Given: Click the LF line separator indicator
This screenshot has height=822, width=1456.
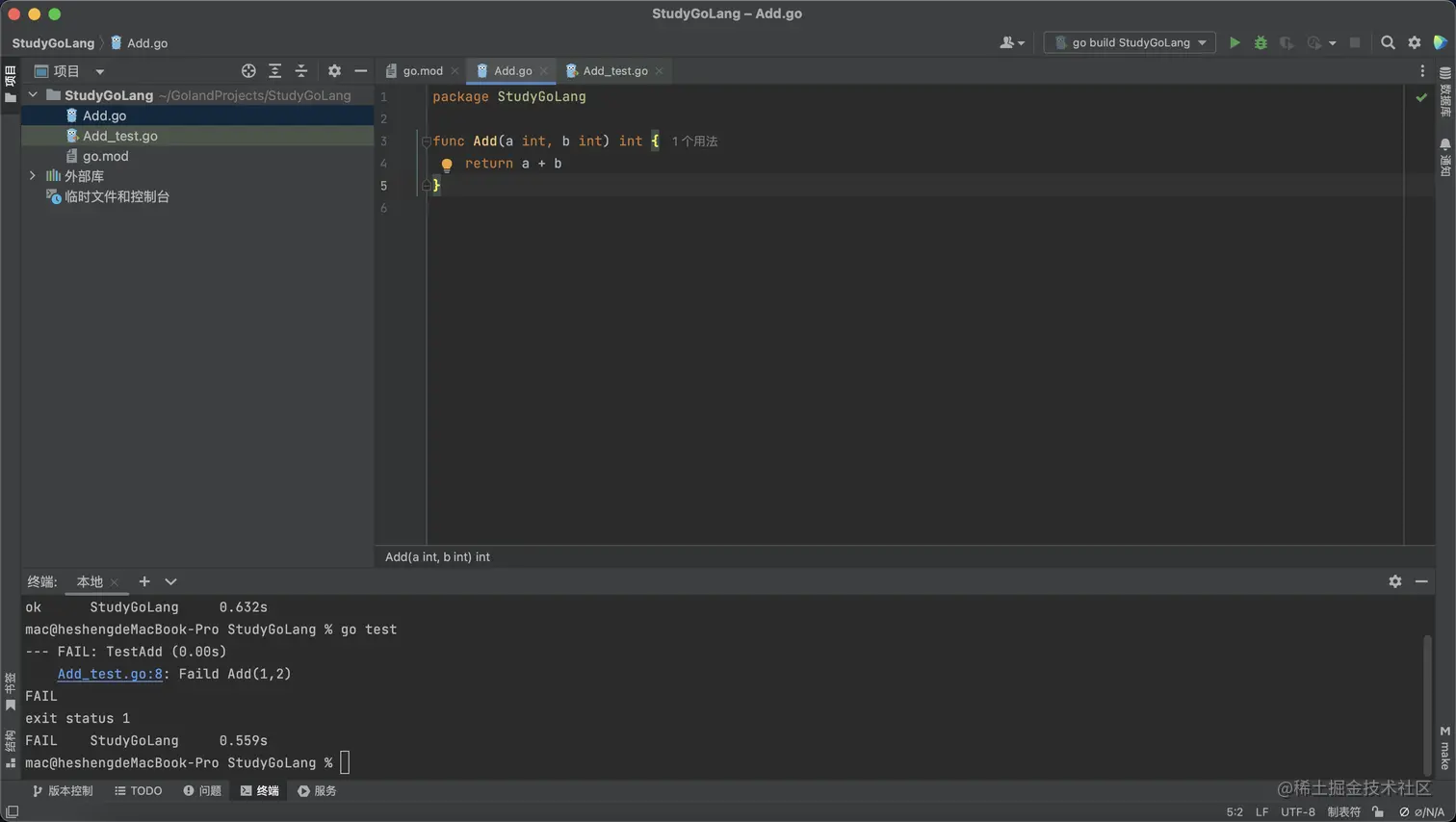Looking at the screenshot, I should click(x=1261, y=812).
